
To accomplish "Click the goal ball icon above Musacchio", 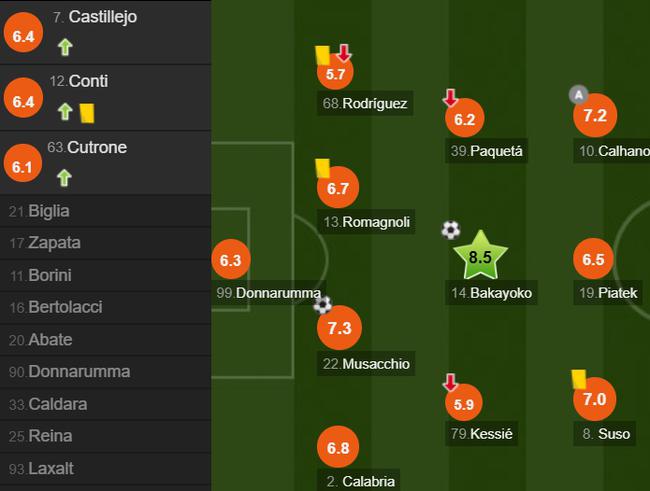I will (323, 305).
